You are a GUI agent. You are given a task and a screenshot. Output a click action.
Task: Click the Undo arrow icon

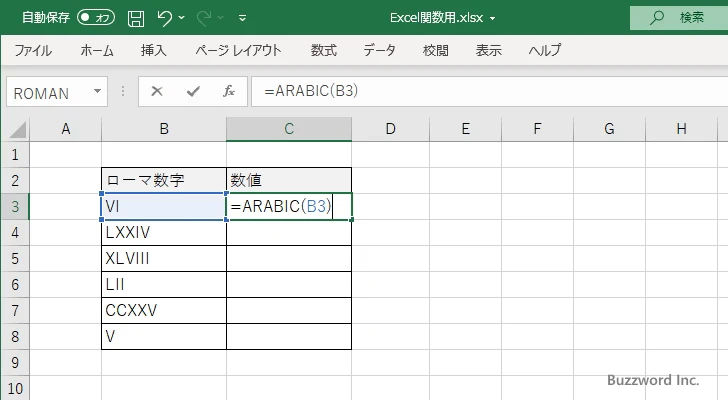click(x=164, y=18)
